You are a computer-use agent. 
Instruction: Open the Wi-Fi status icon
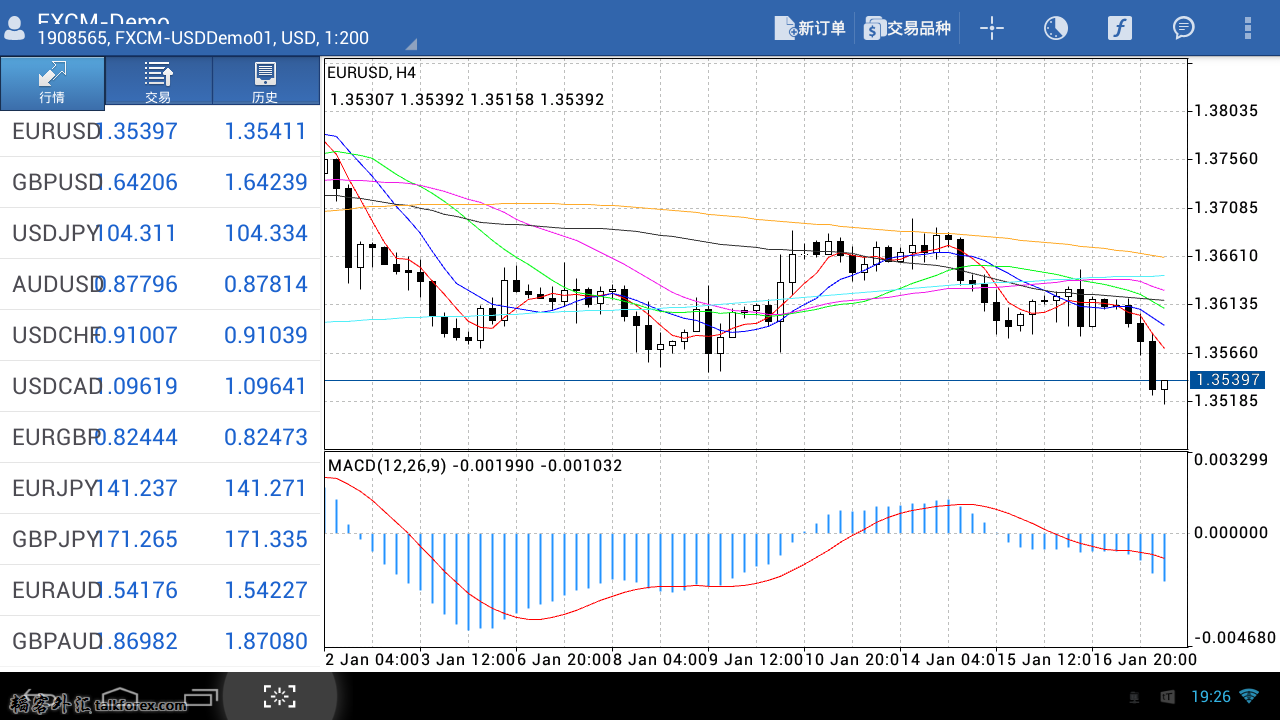1248,696
